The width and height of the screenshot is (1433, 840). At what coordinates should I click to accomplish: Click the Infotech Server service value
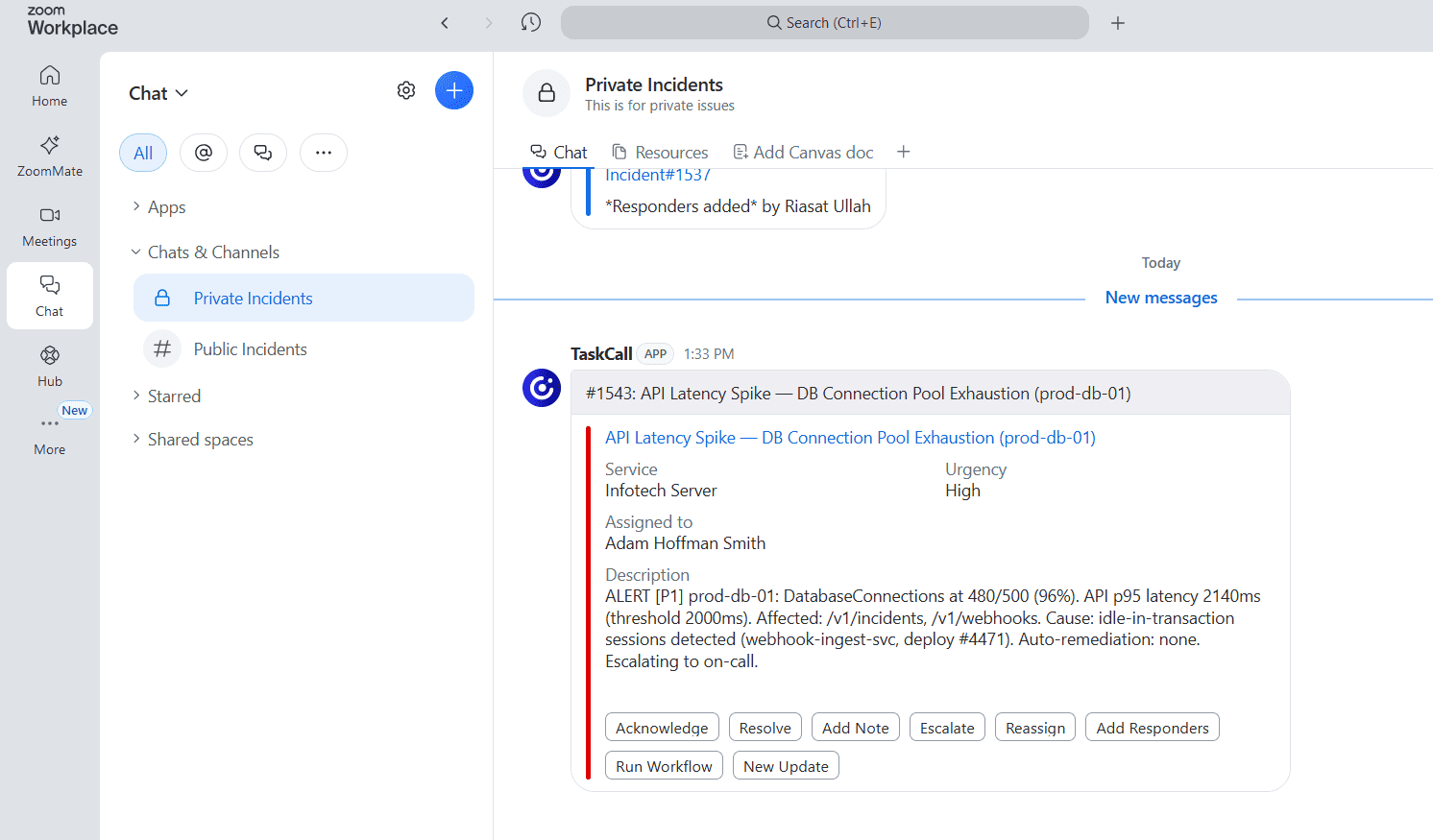pyautogui.click(x=661, y=491)
